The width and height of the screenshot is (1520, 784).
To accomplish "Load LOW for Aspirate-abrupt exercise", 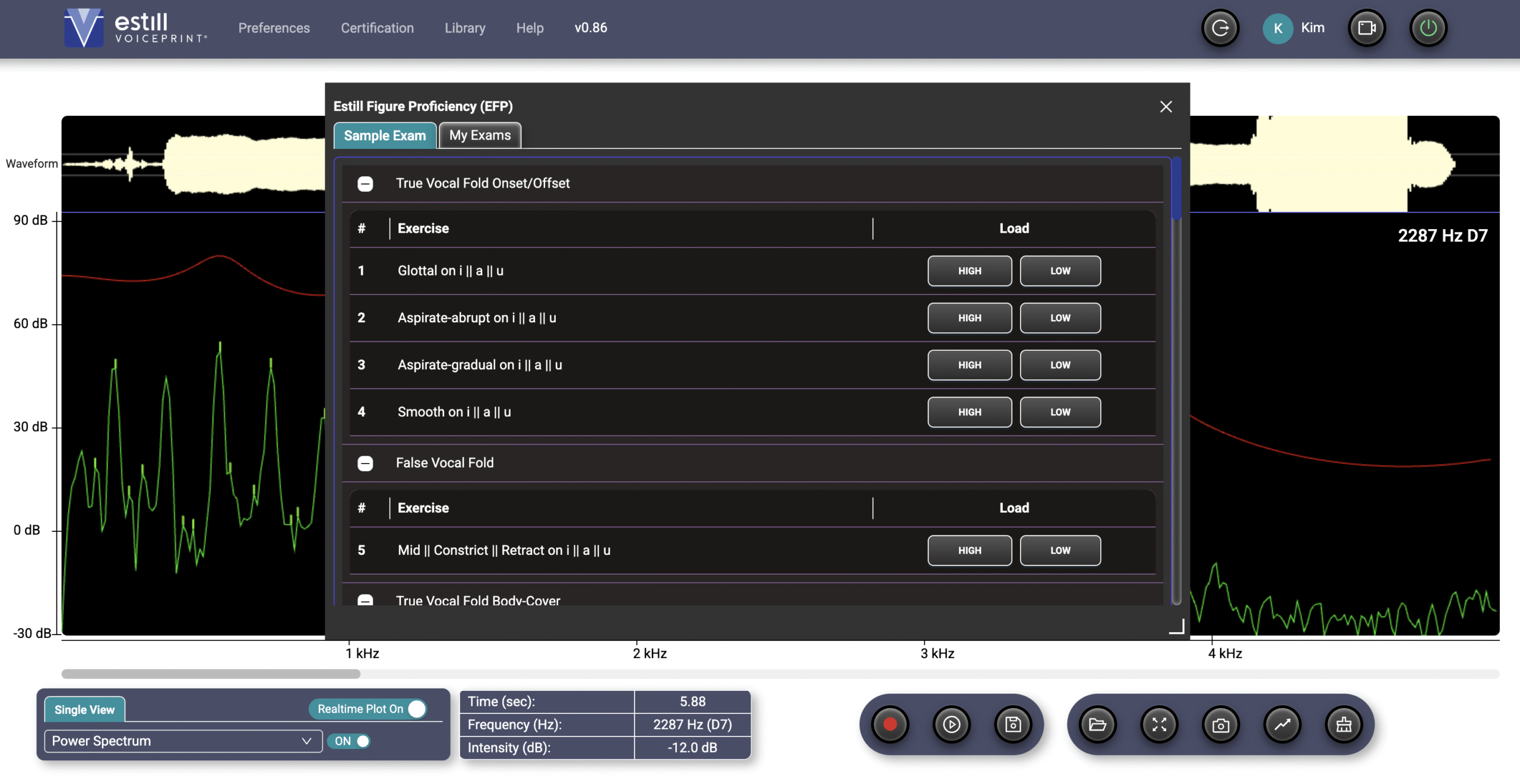I will click(1060, 318).
